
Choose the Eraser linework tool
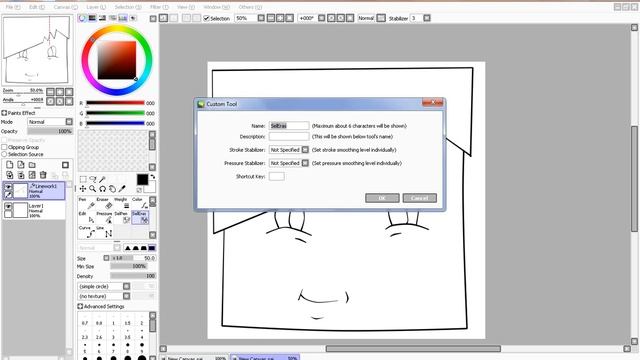tap(104, 203)
